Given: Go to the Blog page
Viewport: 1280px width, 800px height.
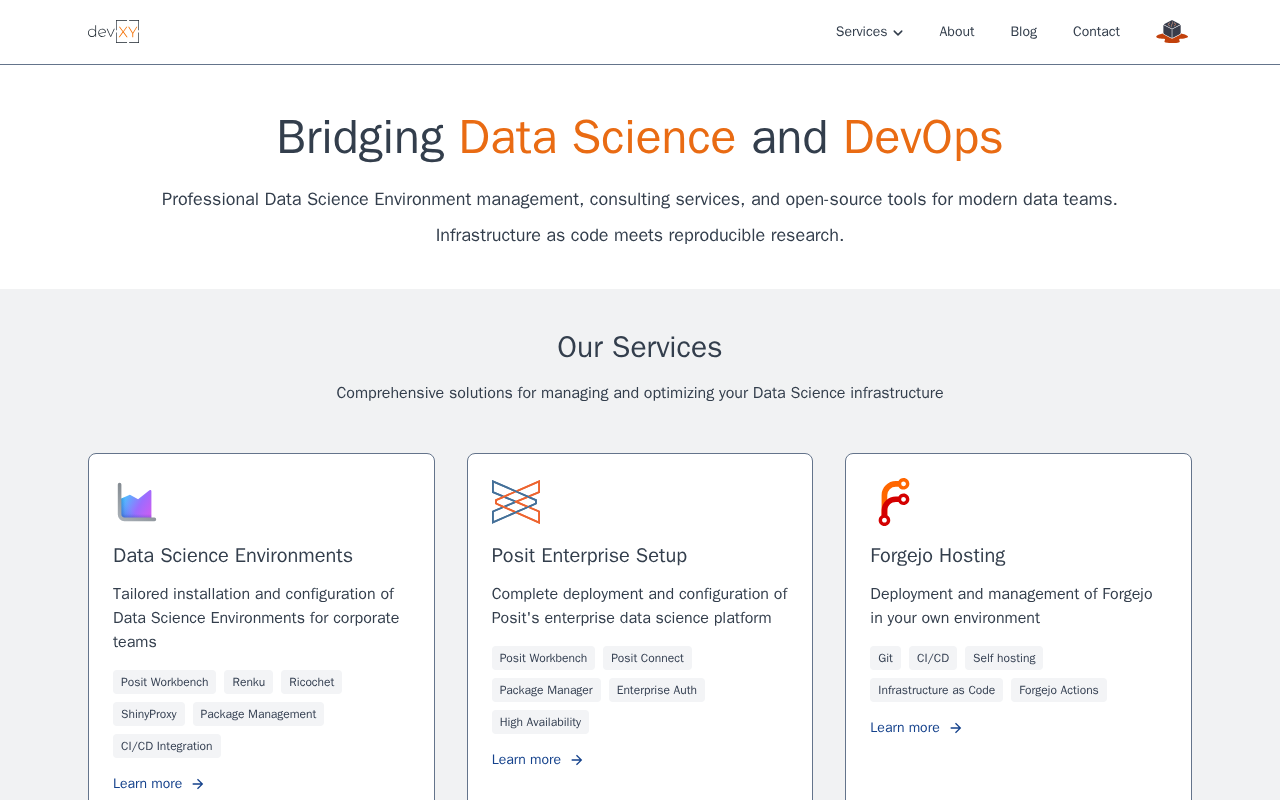Looking at the screenshot, I should [x=1023, y=32].
